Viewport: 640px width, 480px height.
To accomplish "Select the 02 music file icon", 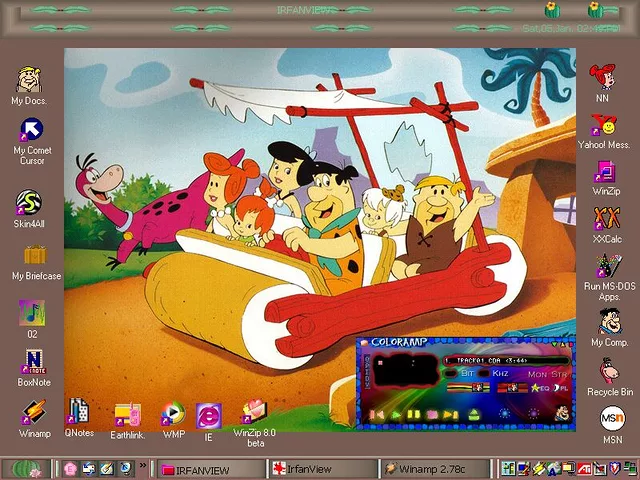I will pyautogui.click(x=32, y=319).
